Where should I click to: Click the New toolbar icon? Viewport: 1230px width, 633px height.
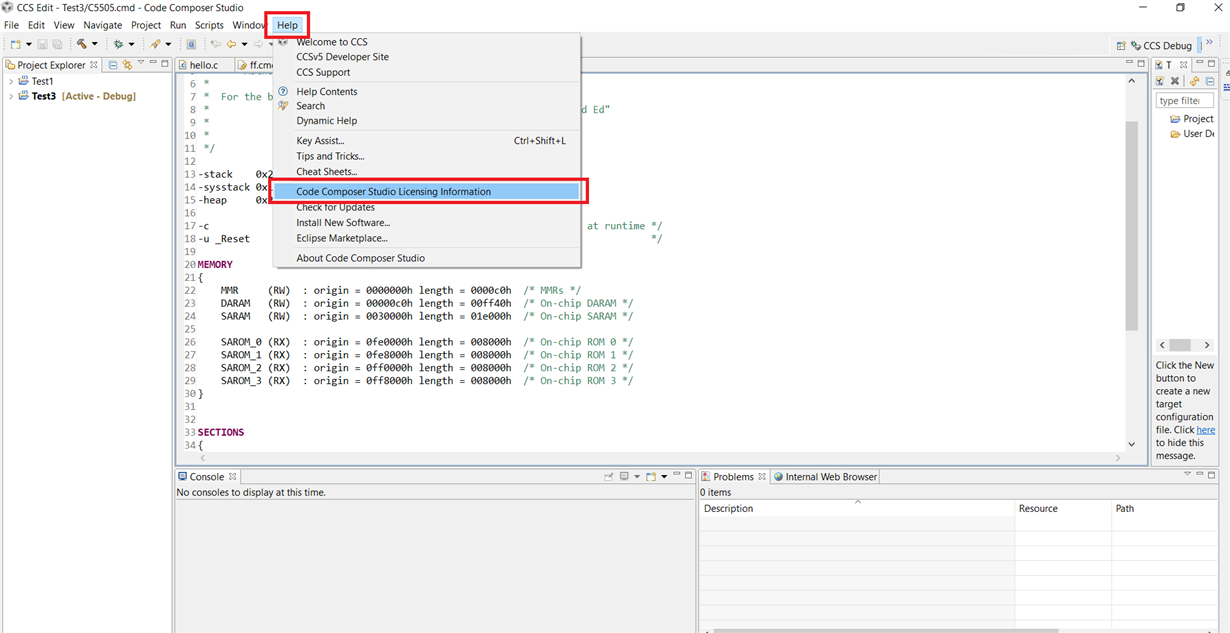15,44
